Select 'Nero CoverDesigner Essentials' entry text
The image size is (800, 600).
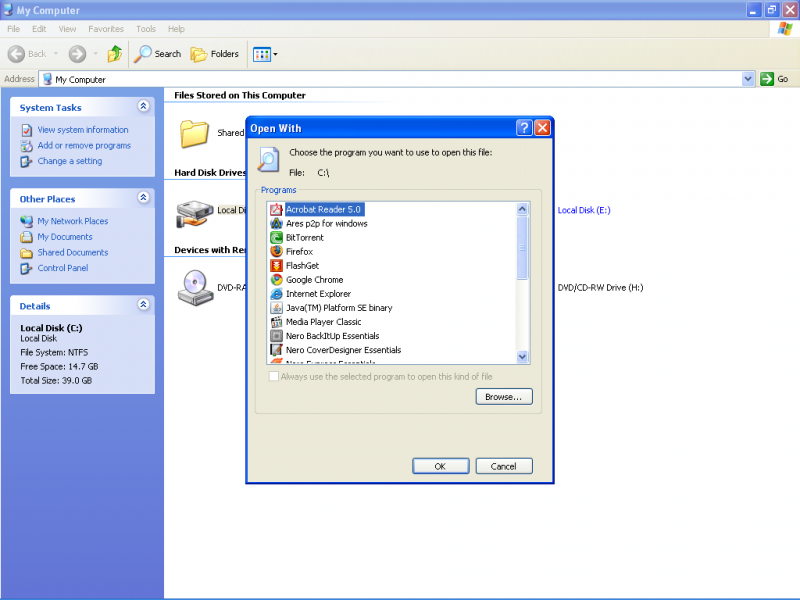click(343, 350)
